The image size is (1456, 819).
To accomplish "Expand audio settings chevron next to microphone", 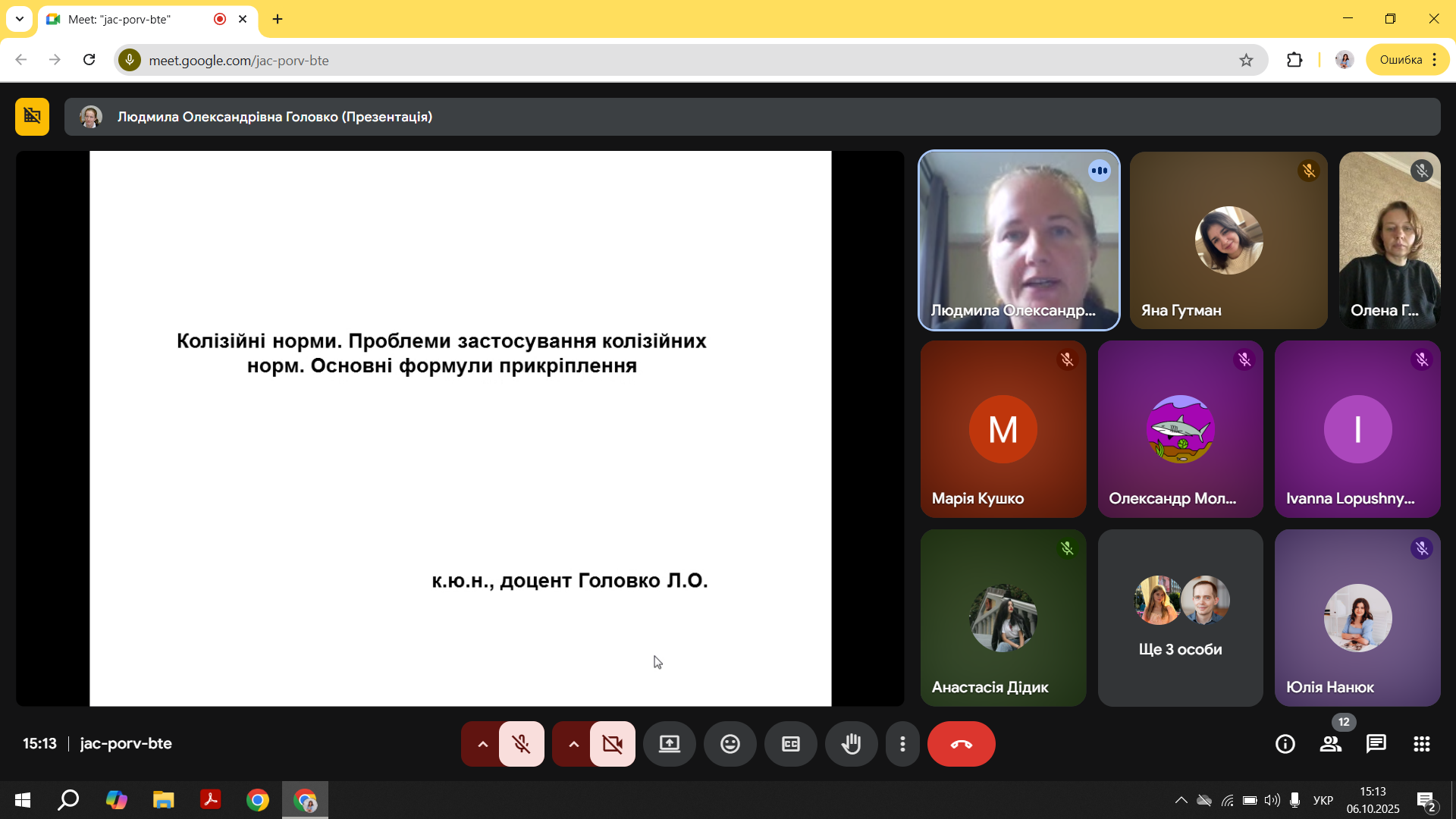I will point(482,744).
